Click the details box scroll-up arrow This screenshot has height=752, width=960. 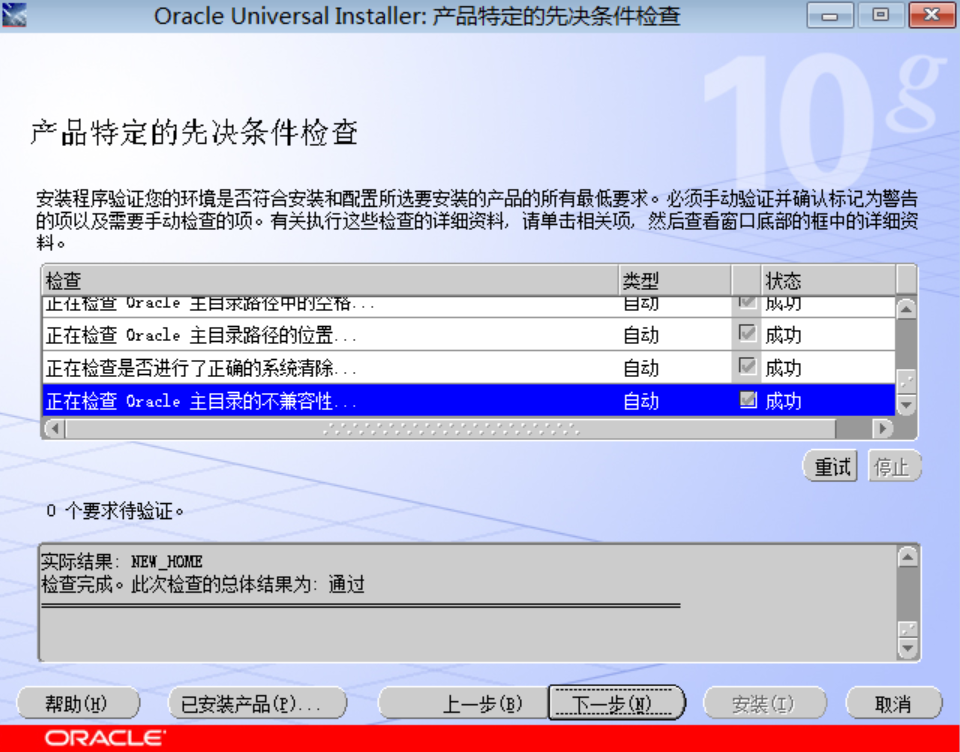point(907,557)
